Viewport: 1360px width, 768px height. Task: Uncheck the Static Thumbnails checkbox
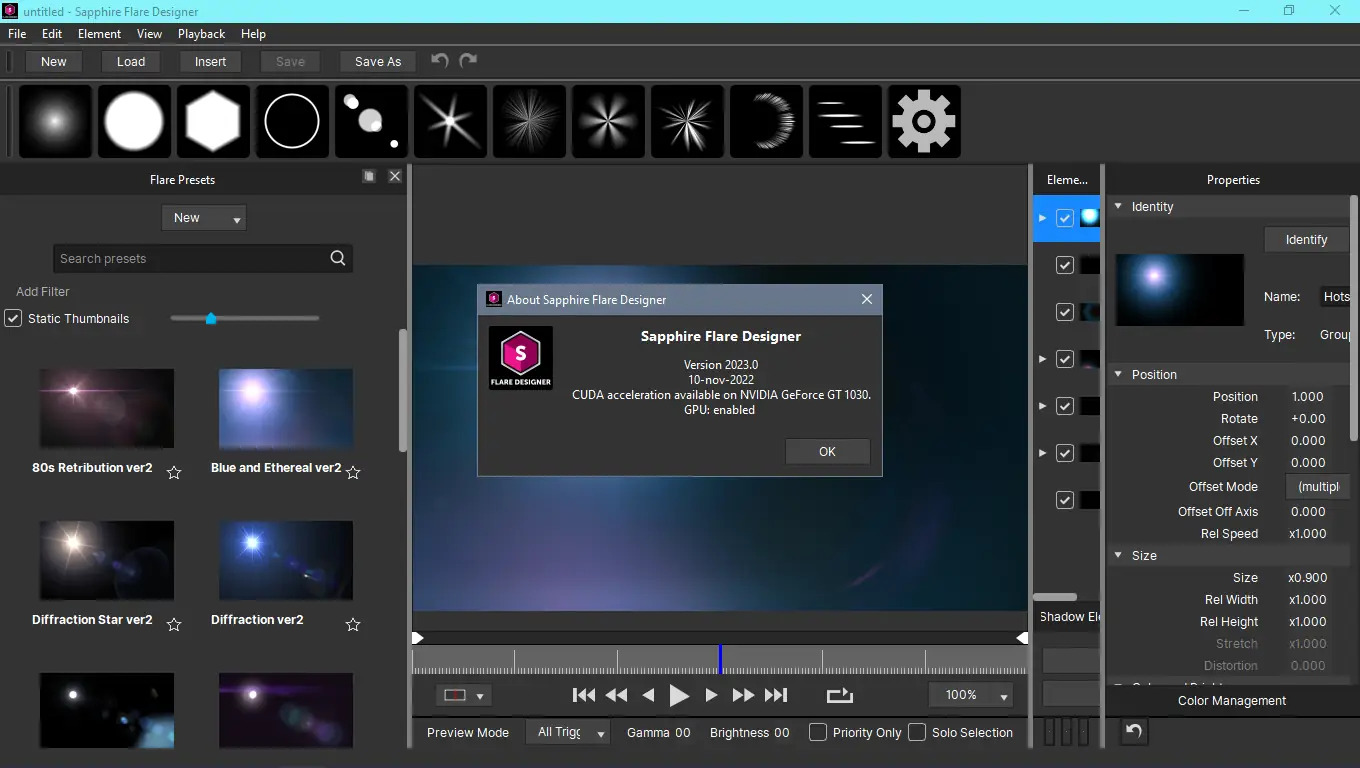pos(14,319)
